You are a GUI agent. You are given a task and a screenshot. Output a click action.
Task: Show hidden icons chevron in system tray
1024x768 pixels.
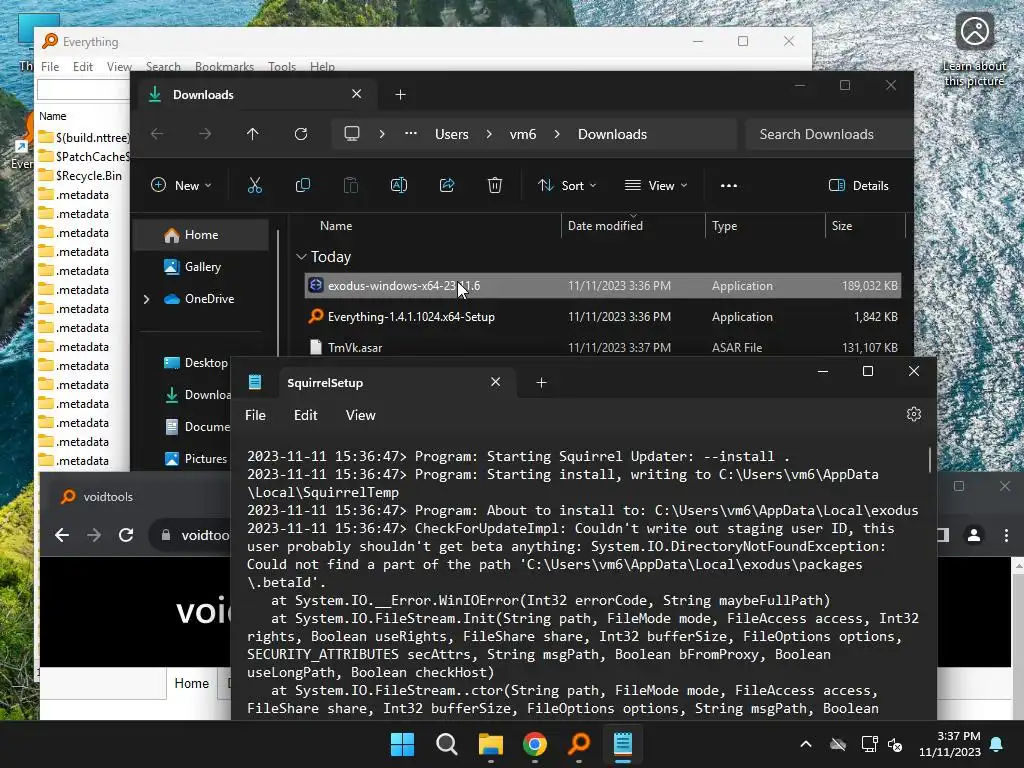pos(806,744)
